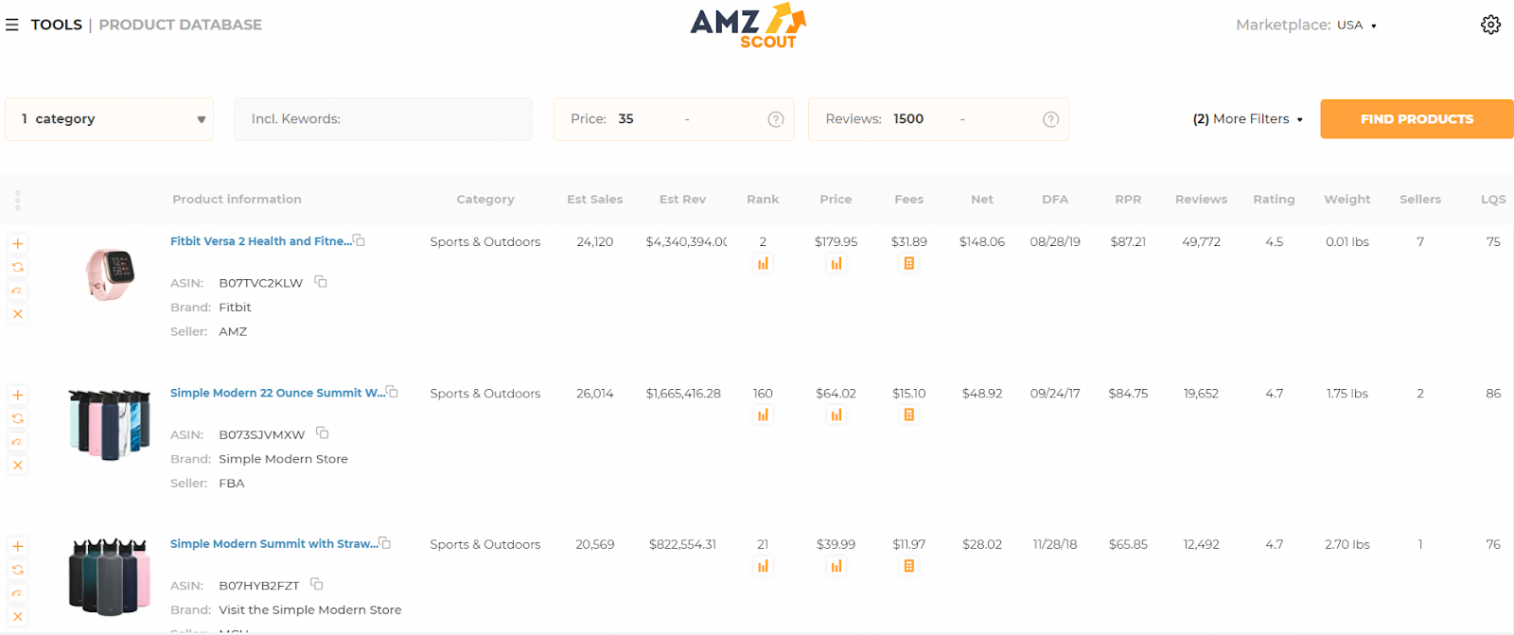The width and height of the screenshot is (1514, 635).
Task: Copy the Fitbit Versa 2 product title
Action: pos(360,241)
